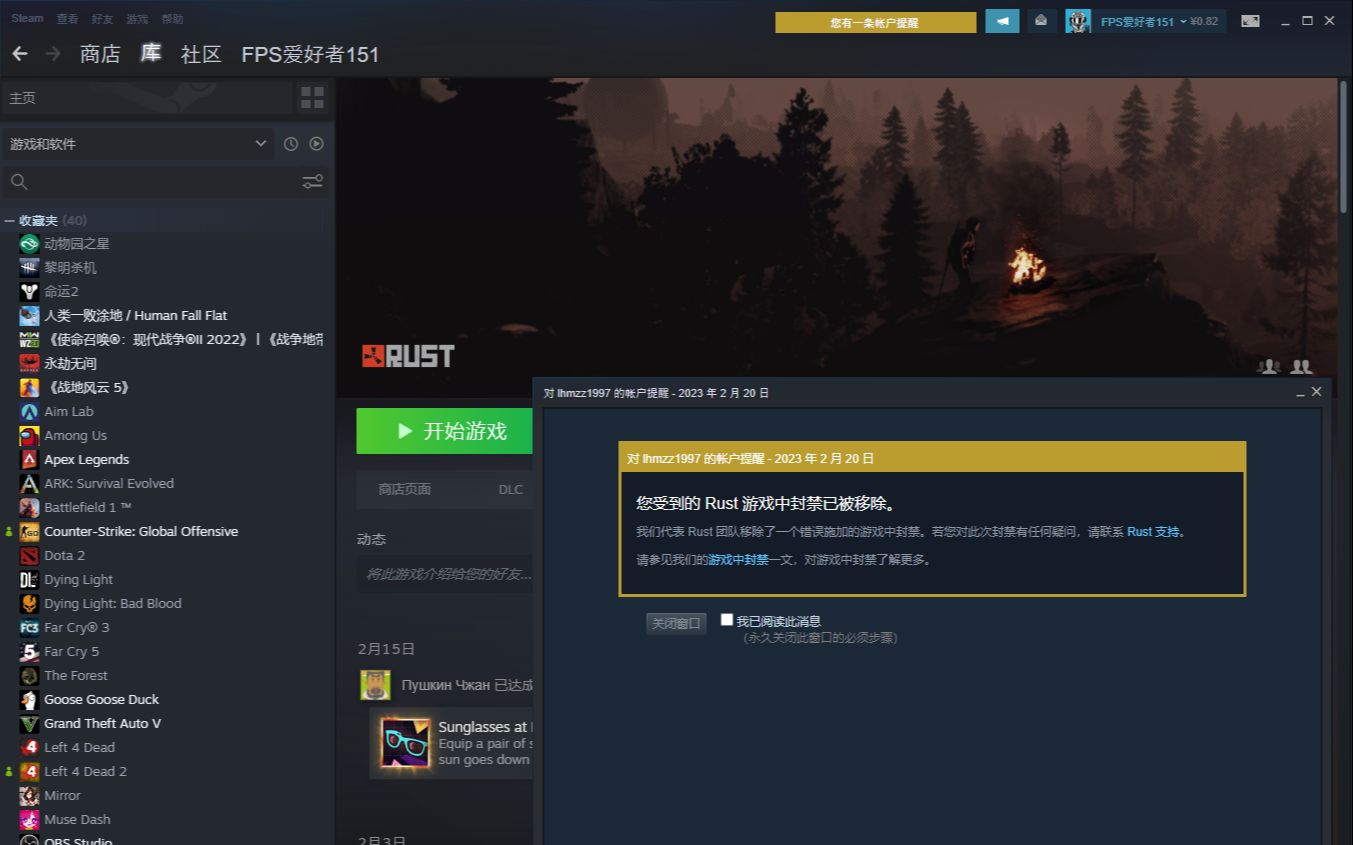The width and height of the screenshot is (1353, 845).
Task: Open the DLC tab for Rust
Action: [510, 489]
